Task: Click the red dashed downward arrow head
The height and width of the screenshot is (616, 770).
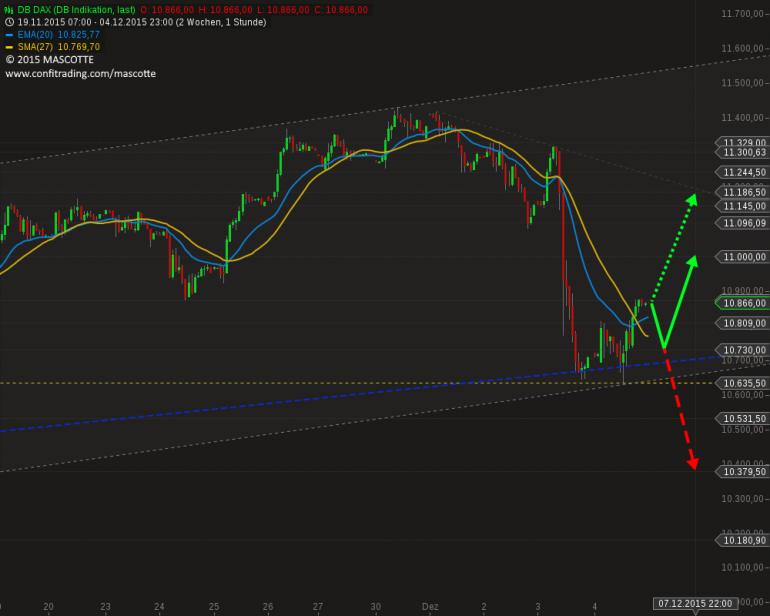Action: [692, 463]
